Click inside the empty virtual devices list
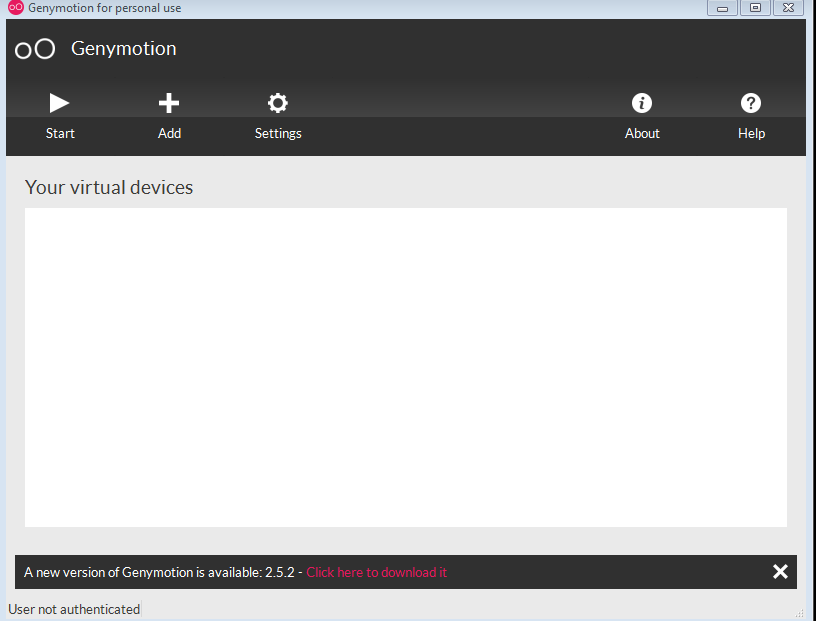This screenshot has height=621, width=816. (x=405, y=367)
